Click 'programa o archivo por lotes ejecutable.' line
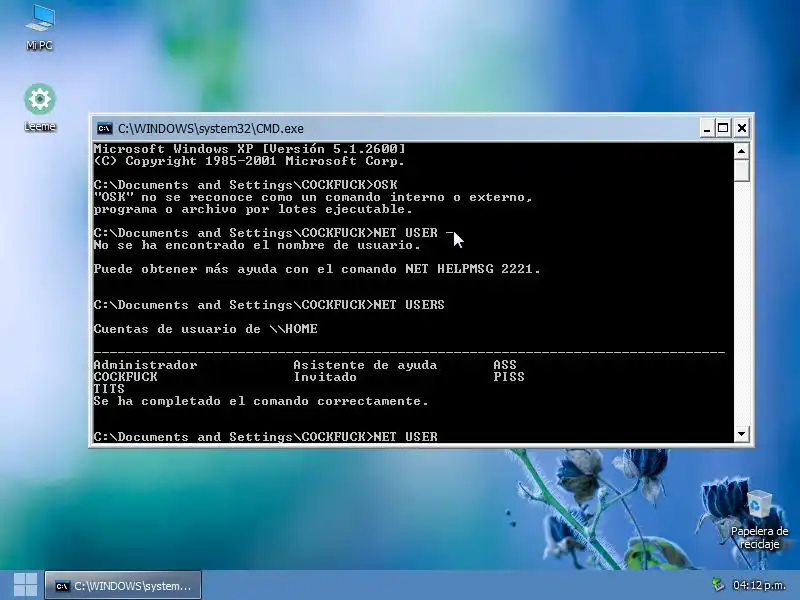The width and height of the screenshot is (800, 600). pos(253,209)
